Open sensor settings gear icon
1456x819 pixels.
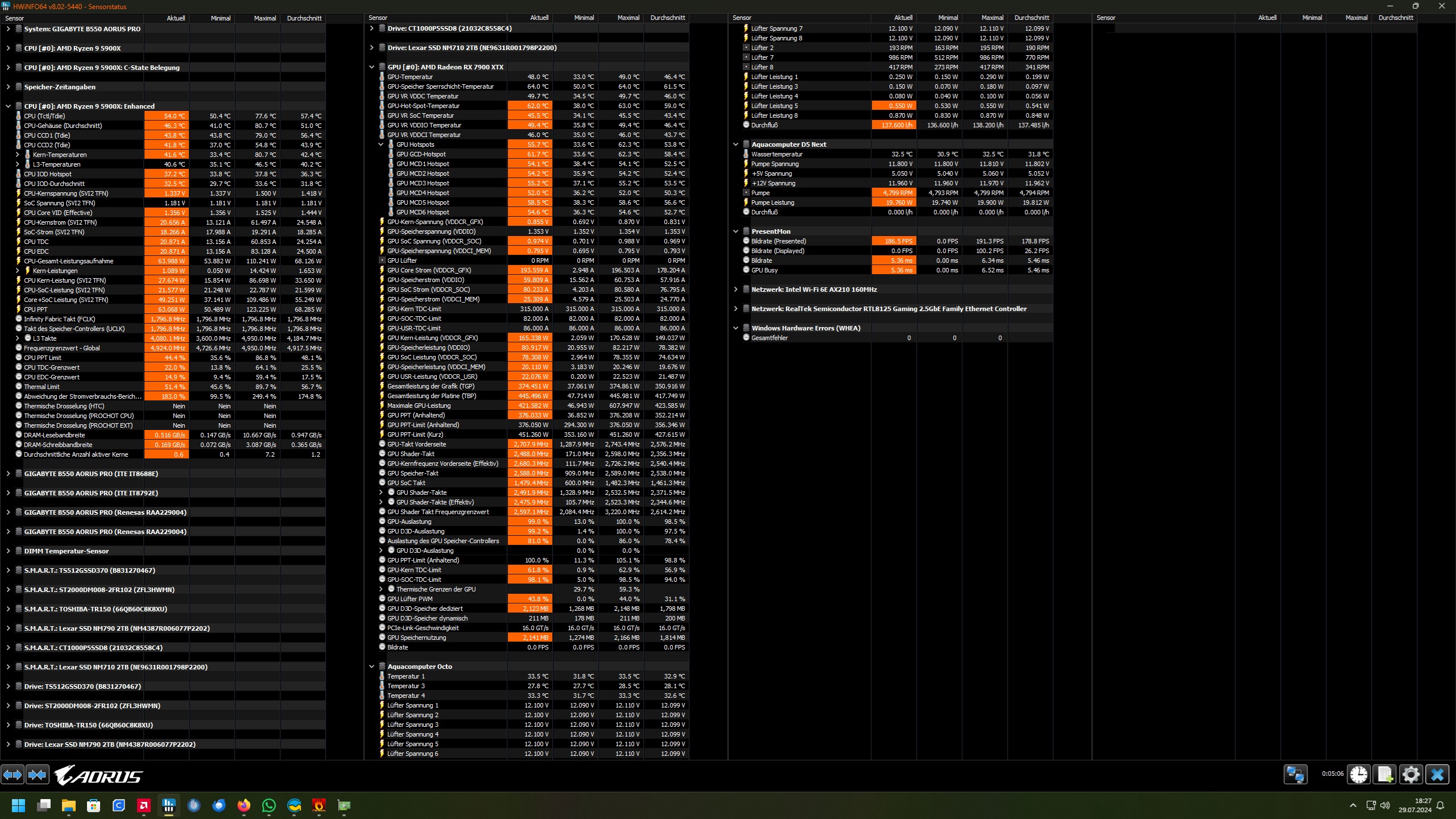click(1411, 775)
